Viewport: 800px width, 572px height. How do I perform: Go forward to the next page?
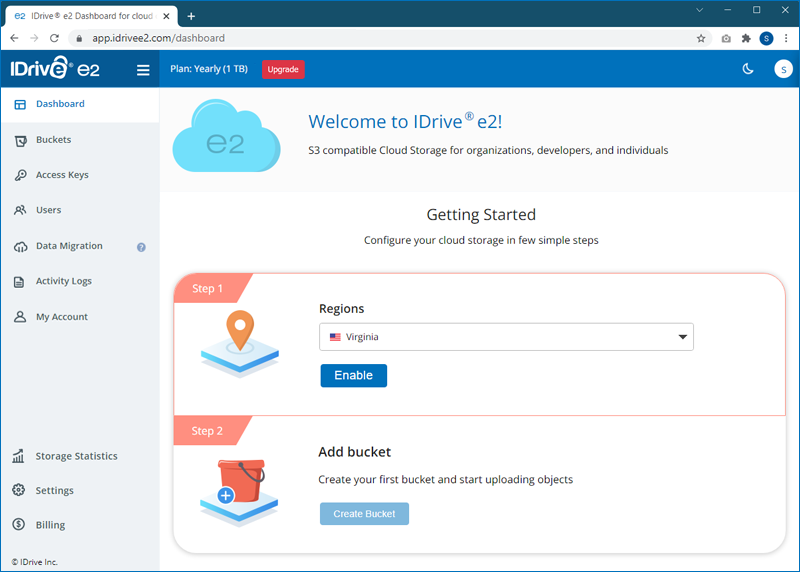(x=34, y=38)
